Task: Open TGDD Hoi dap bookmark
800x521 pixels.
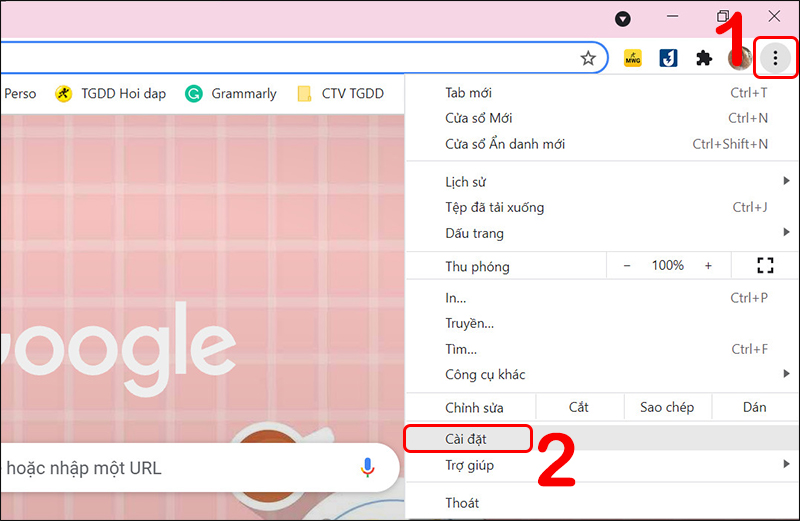Action: [111, 94]
